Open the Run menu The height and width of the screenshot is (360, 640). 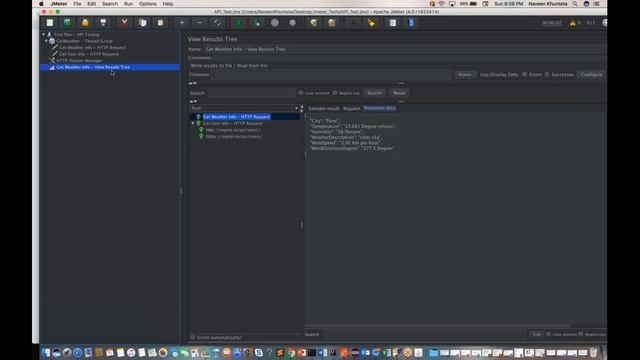click(x=129, y=4)
